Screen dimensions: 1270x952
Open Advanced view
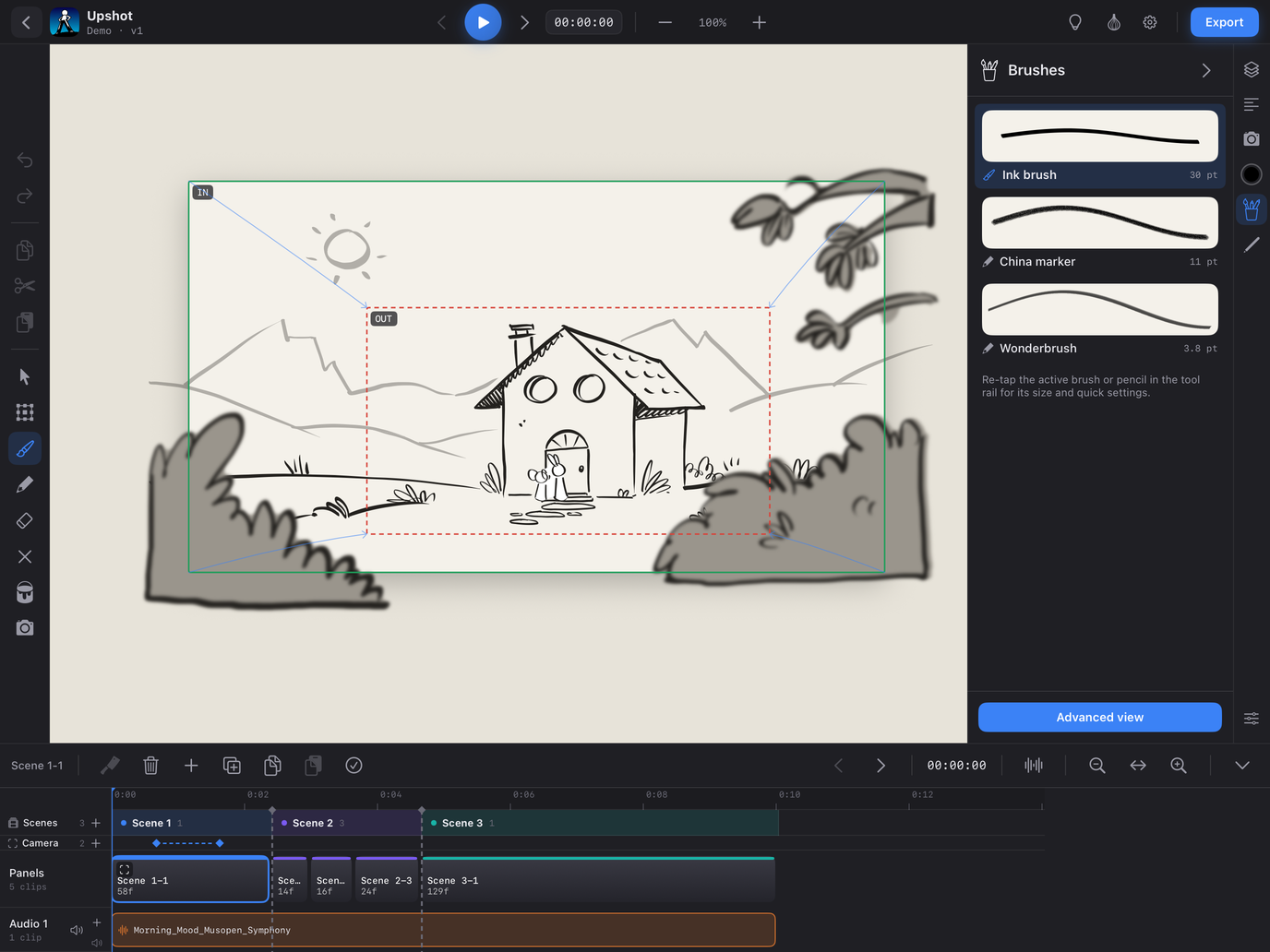[x=1100, y=718]
